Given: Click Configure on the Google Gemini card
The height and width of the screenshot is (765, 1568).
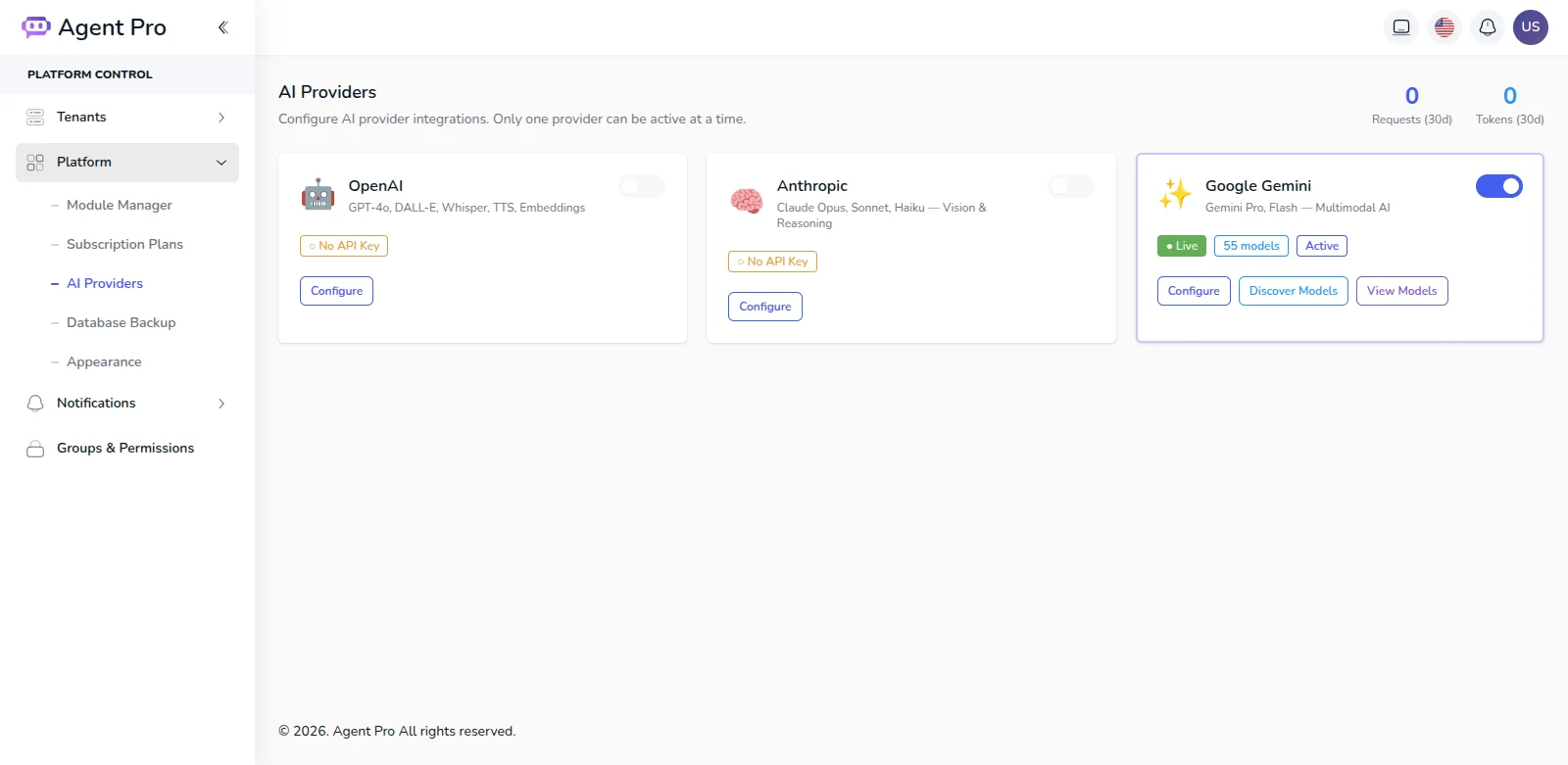Looking at the screenshot, I should 1194,291.
